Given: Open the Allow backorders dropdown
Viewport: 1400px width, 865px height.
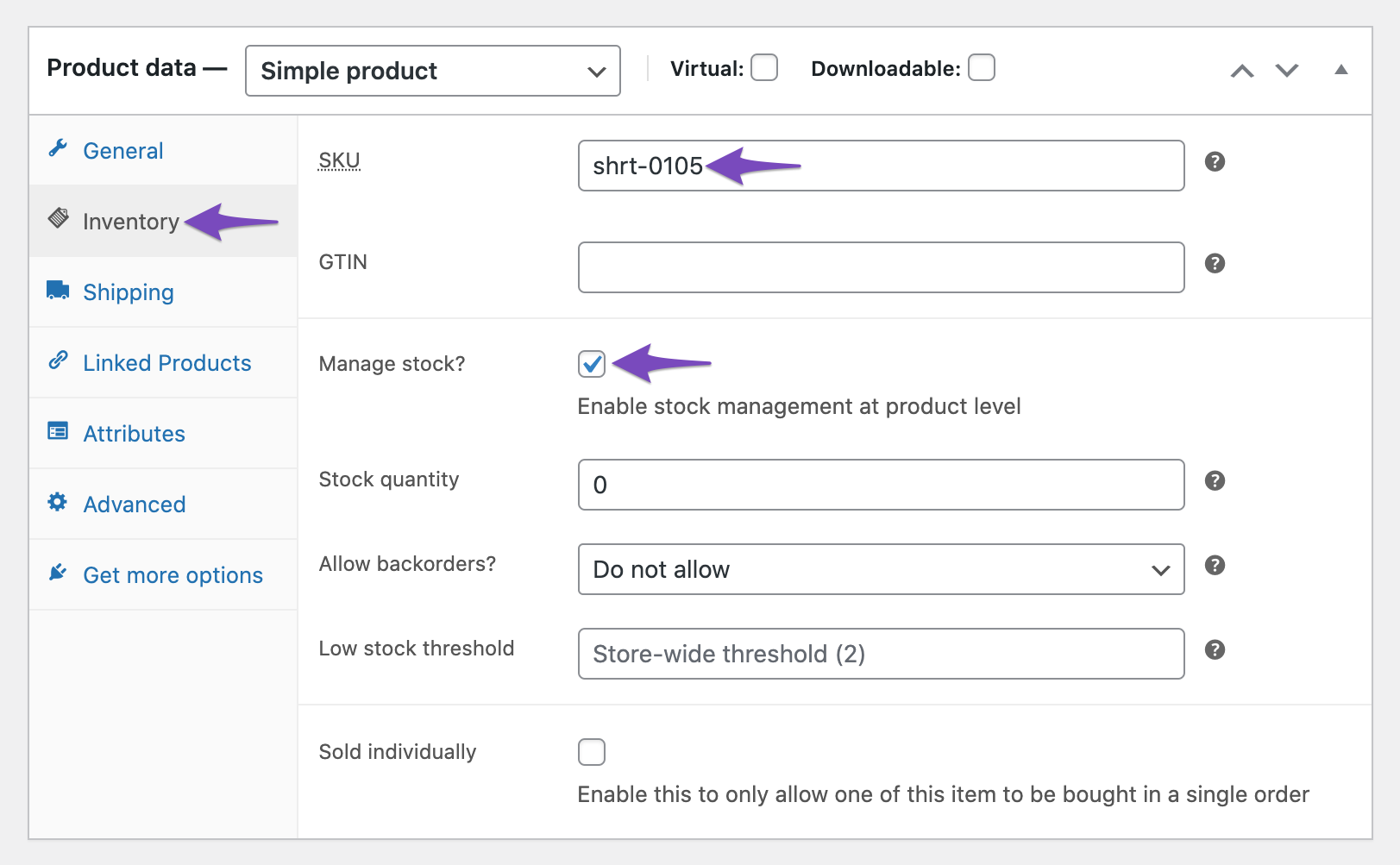Looking at the screenshot, I should pyautogui.click(x=881, y=569).
